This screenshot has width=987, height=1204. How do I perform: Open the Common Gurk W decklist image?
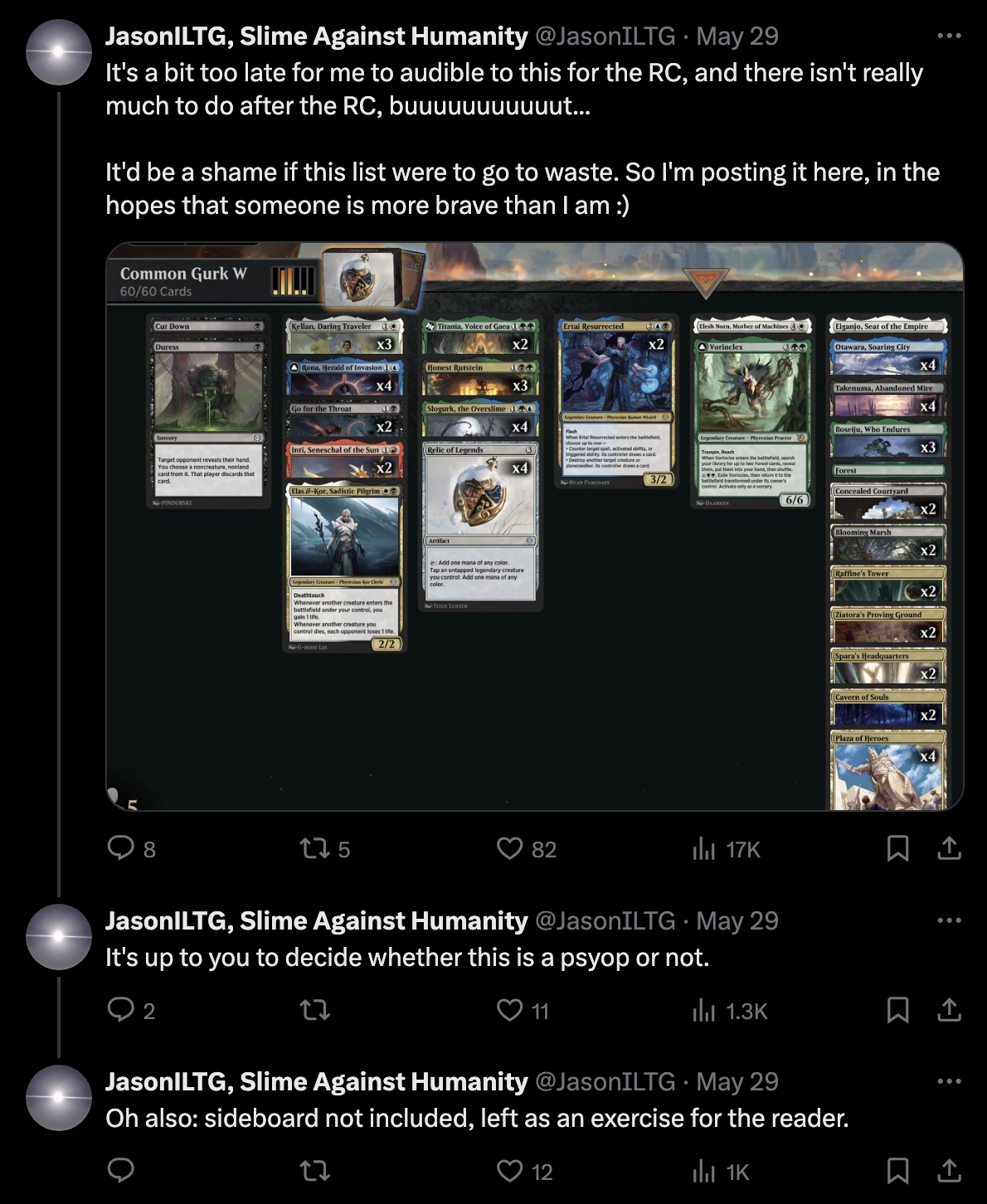535,527
